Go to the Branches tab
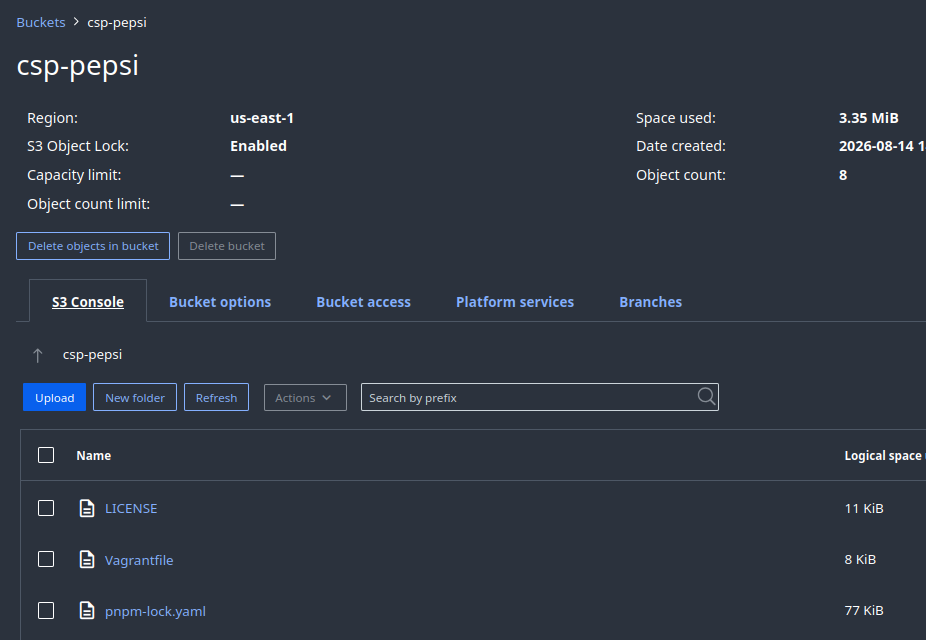 tap(650, 302)
